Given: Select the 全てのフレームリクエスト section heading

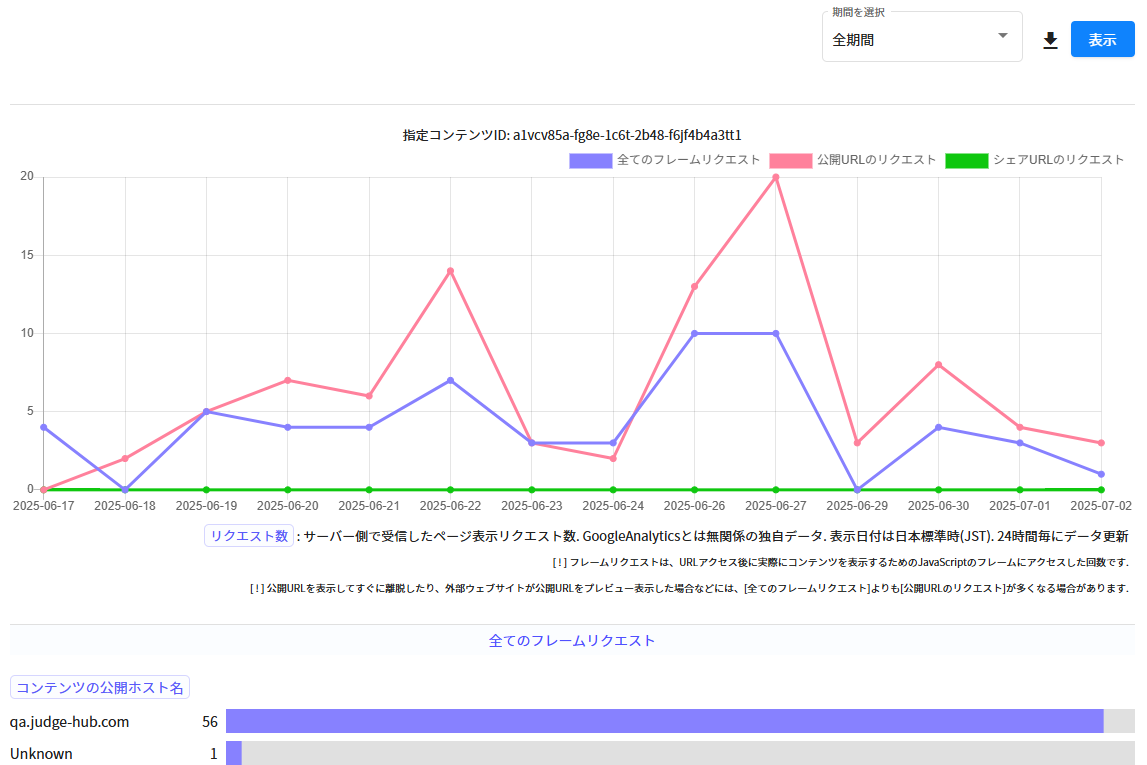Looking at the screenshot, I should point(571,641).
